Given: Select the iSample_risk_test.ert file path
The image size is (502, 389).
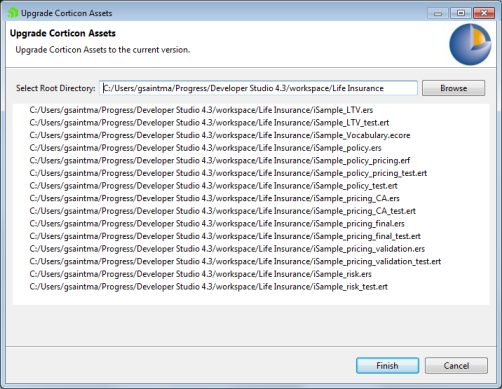Looking at the screenshot, I should pos(208,287).
